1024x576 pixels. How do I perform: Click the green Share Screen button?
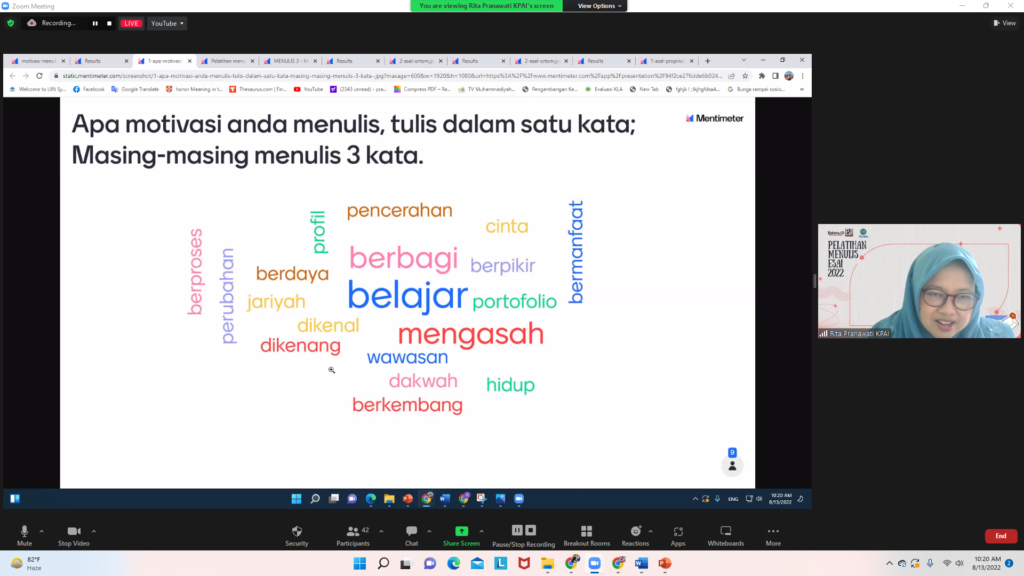coord(461,536)
